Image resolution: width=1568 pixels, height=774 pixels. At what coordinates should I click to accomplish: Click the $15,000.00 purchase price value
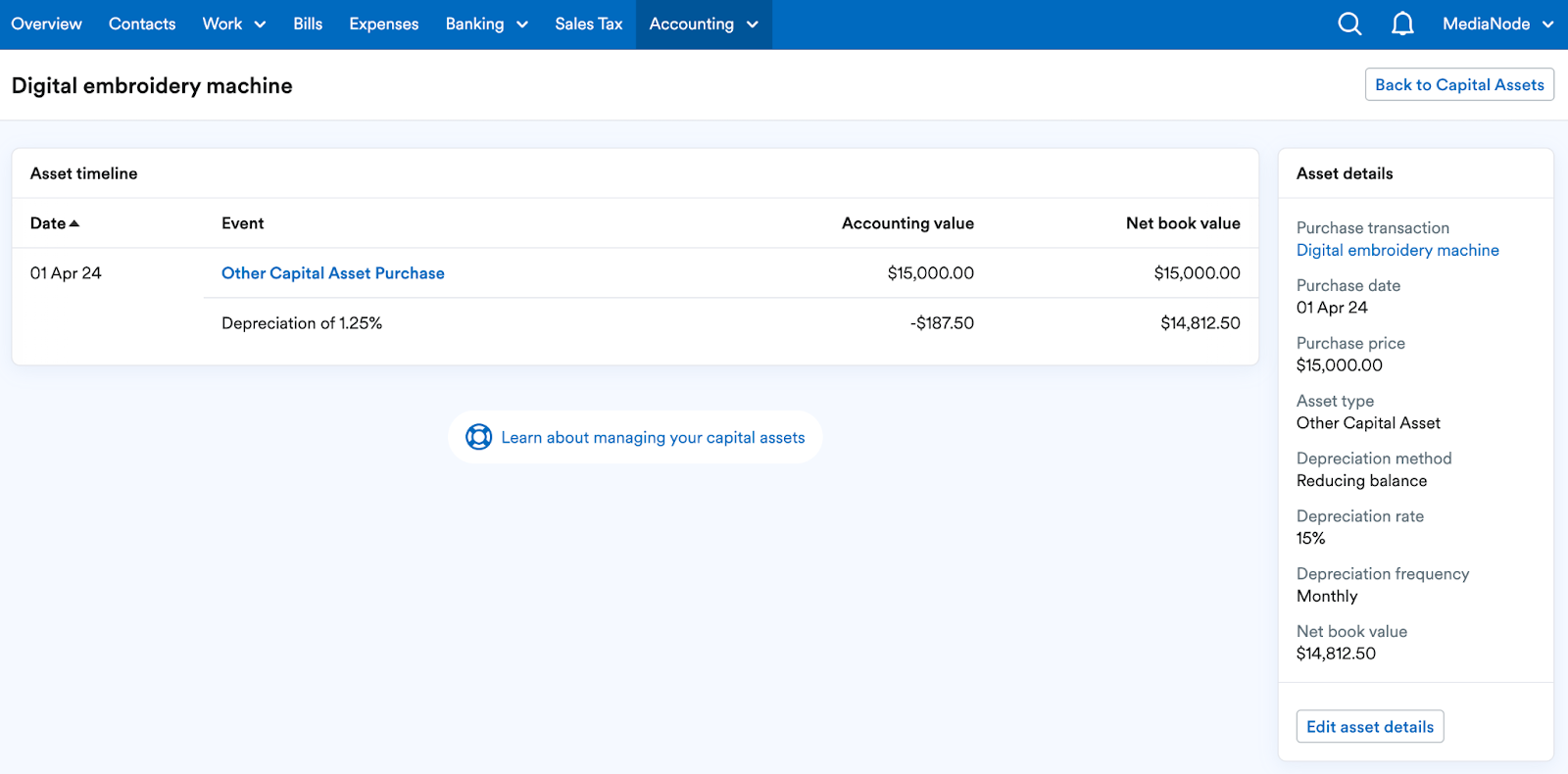1340,365
